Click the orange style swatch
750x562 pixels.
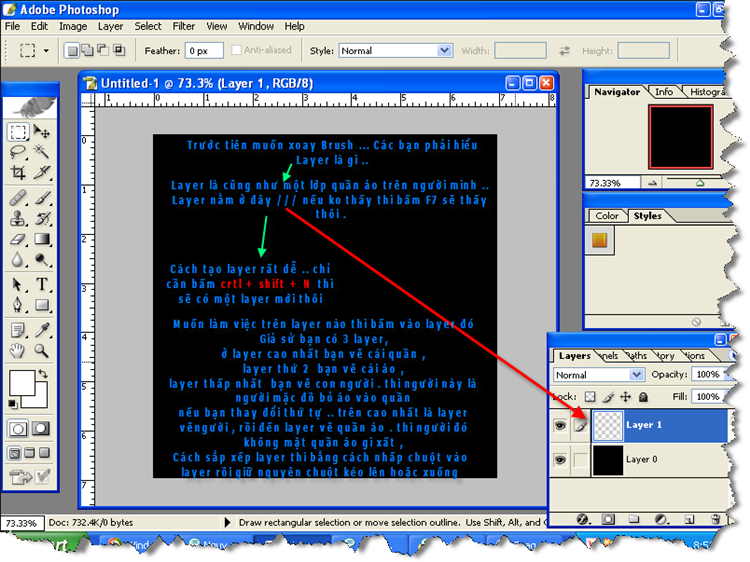tap(599, 240)
